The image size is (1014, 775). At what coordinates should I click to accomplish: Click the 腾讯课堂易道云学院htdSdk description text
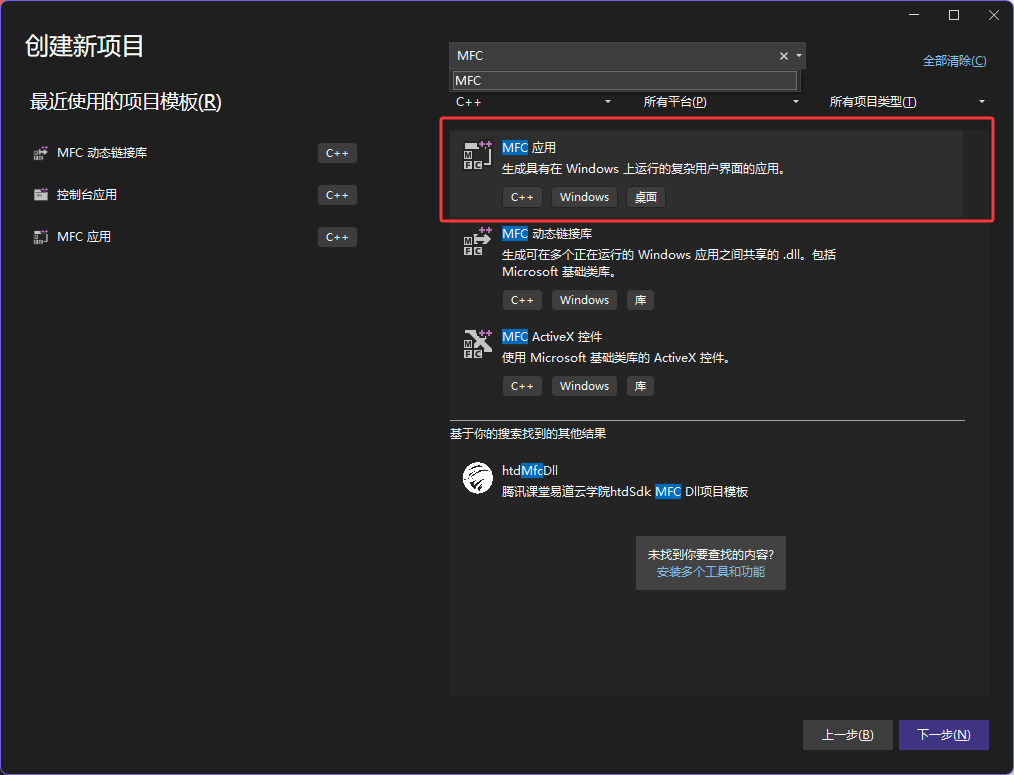pos(625,492)
